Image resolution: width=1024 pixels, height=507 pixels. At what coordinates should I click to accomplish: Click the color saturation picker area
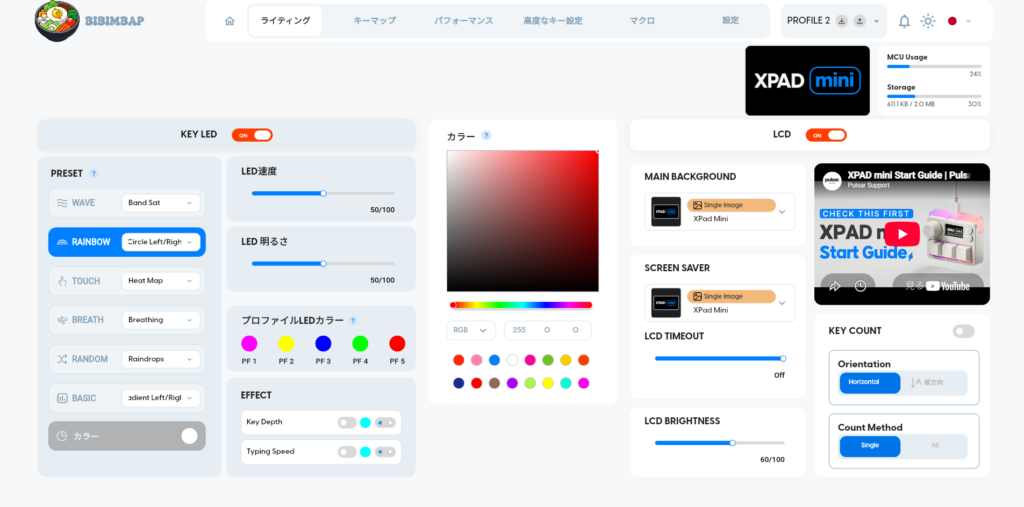point(522,221)
